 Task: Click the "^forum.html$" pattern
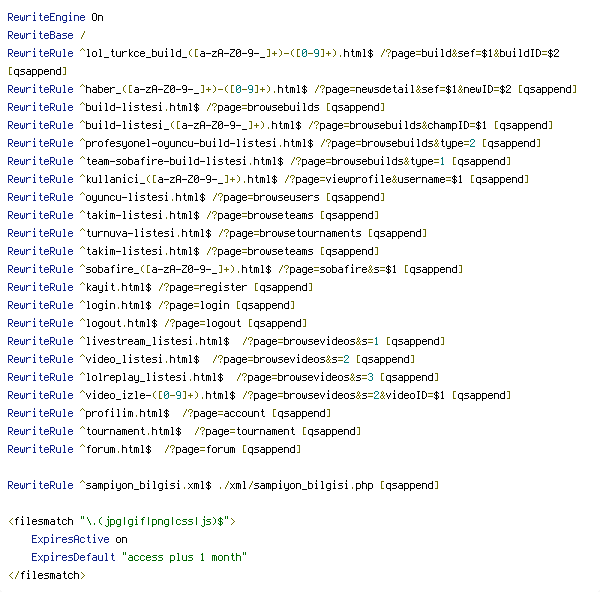(116, 449)
